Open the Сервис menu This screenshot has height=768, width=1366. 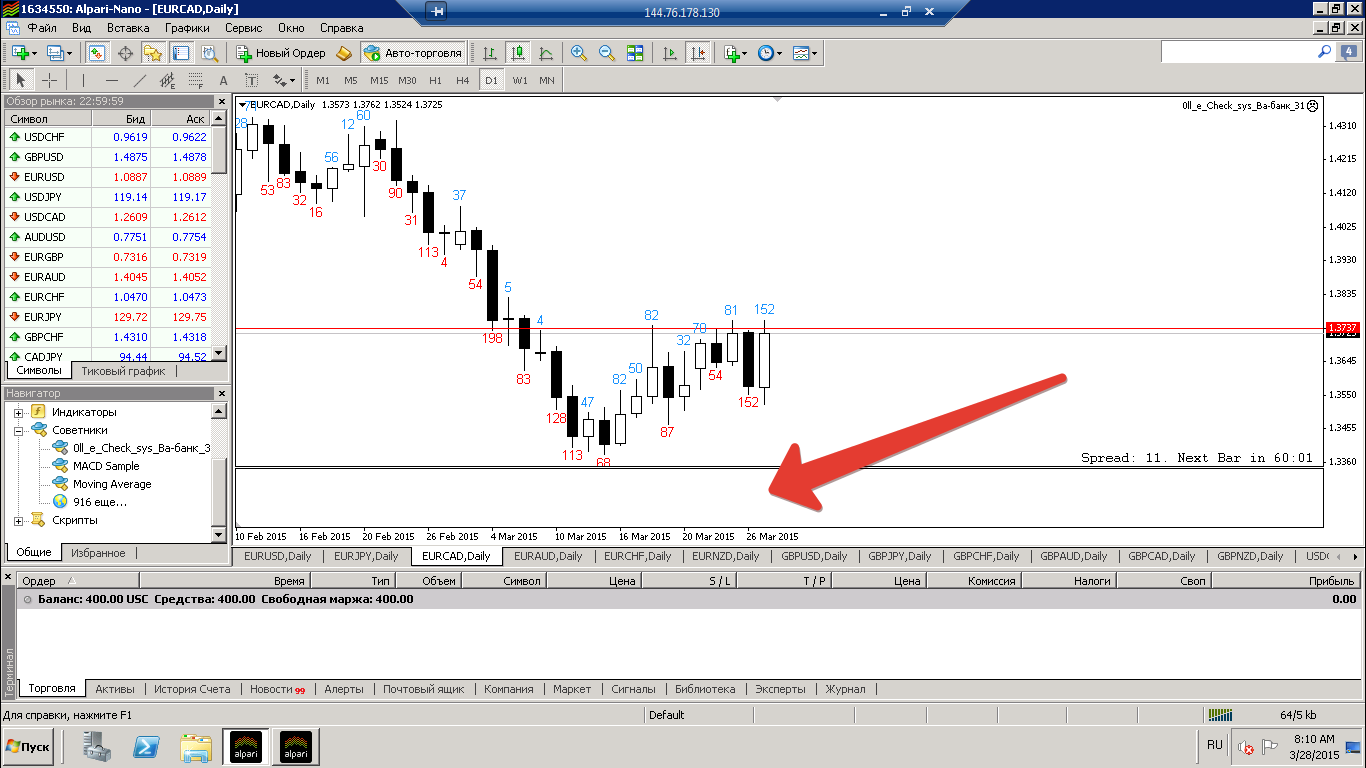[244, 29]
